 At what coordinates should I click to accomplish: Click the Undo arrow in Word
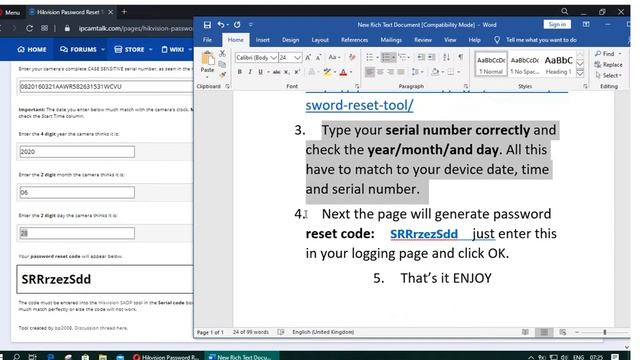coord(221,25)
